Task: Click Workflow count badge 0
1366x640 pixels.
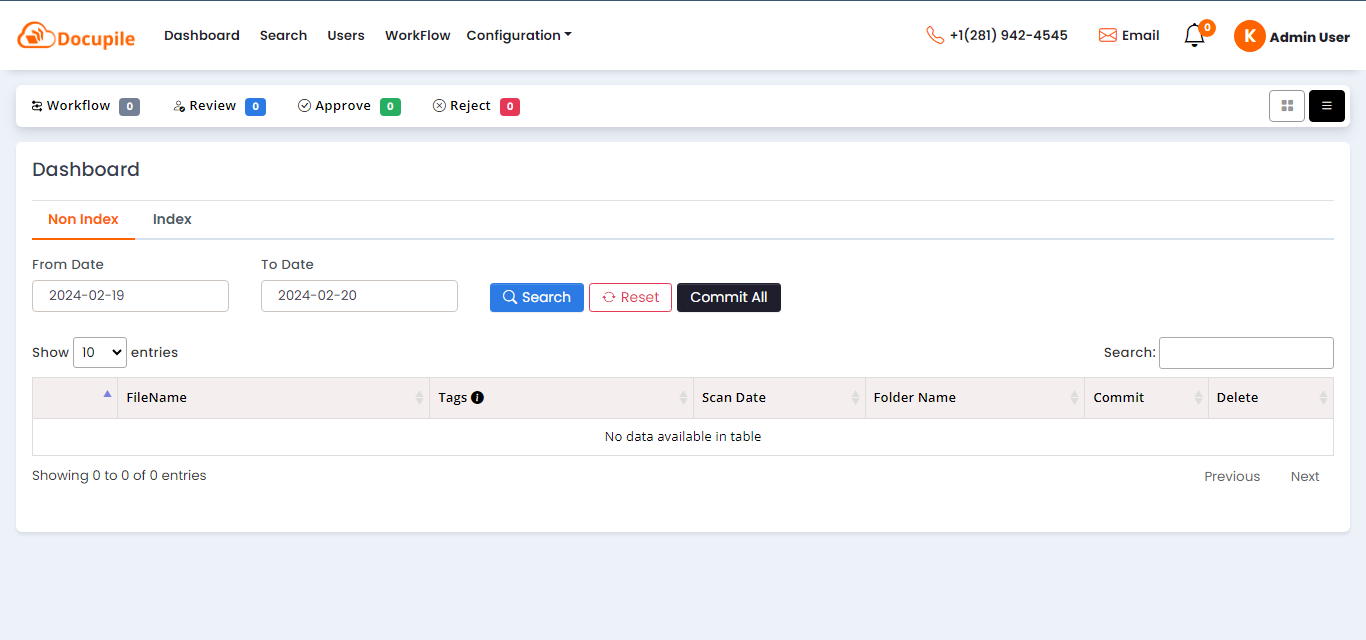Action: [x=130, y=107]
